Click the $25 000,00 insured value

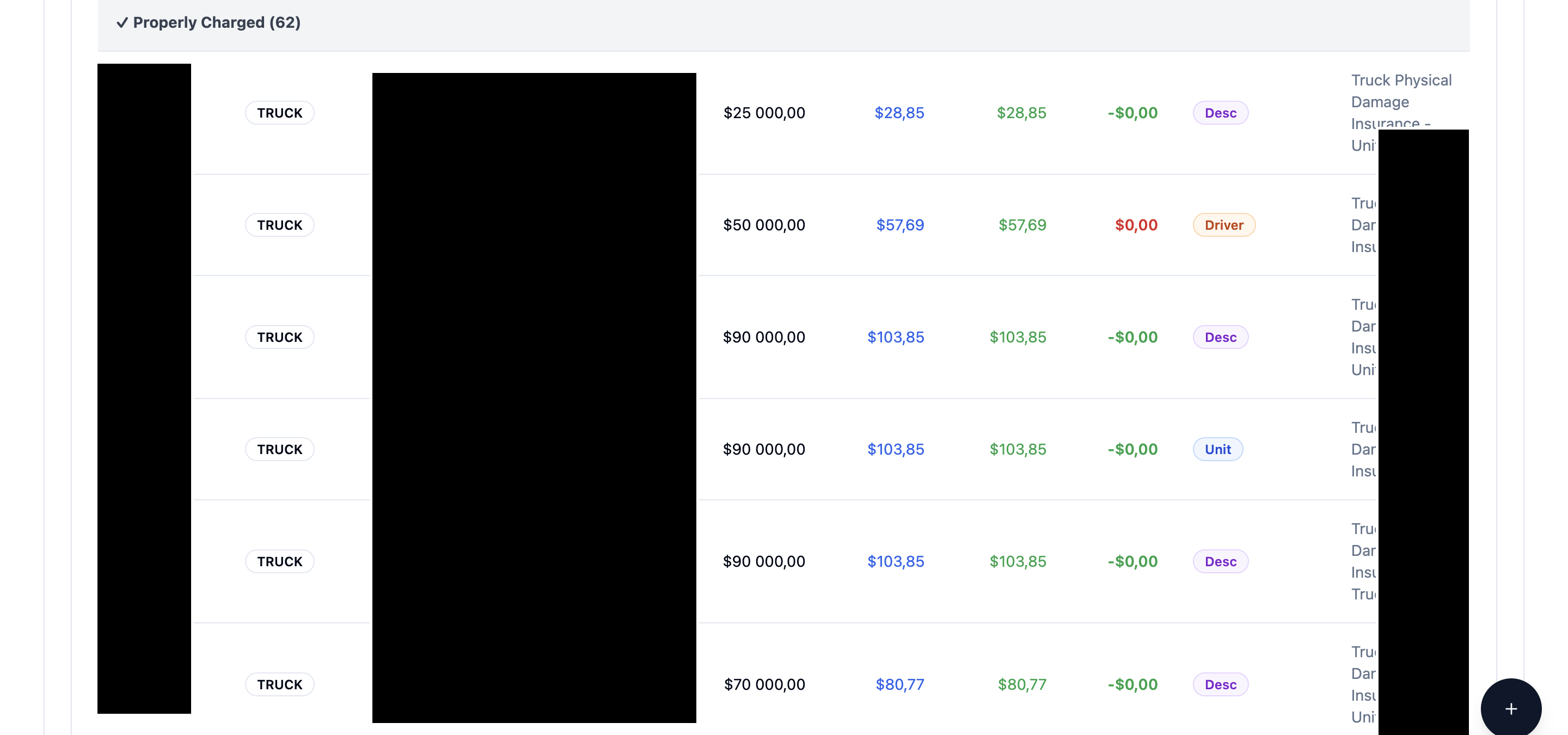click(764, 113)
